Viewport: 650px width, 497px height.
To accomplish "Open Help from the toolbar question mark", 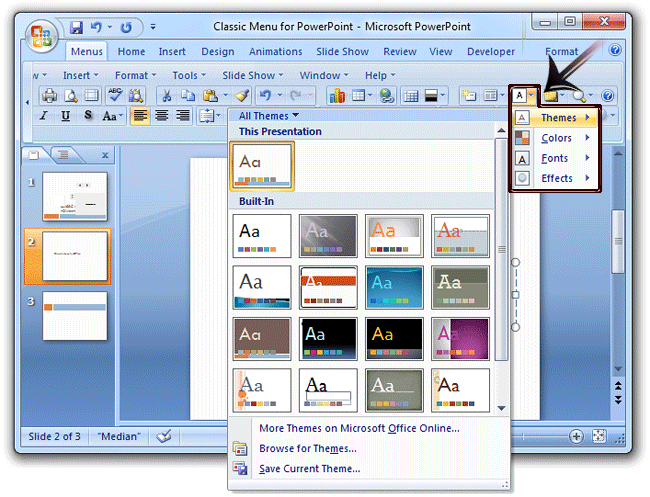I will click(608, 96).
